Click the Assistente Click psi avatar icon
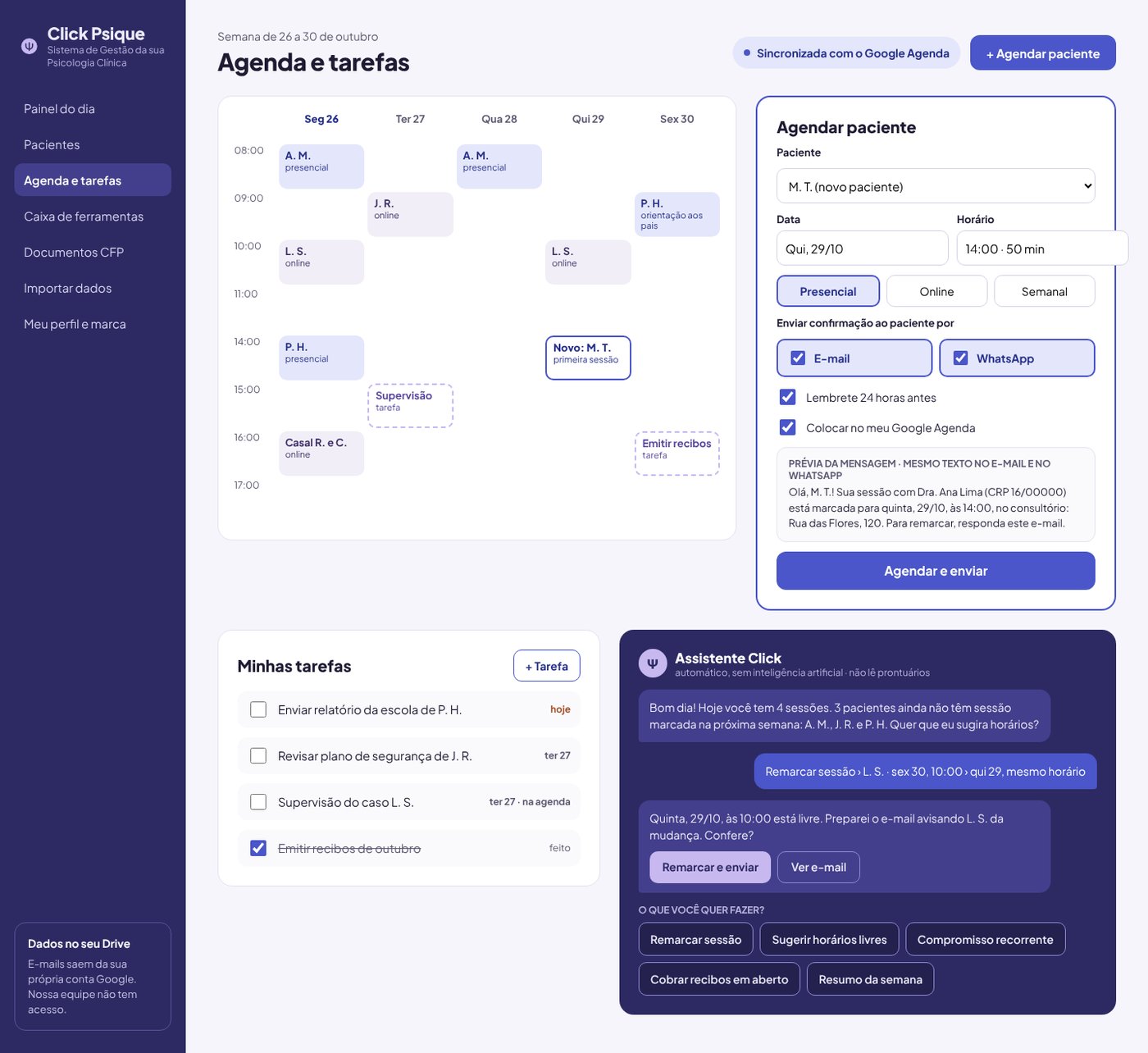Screen dimensions: 1148x1053 click(x=653, y=663)
